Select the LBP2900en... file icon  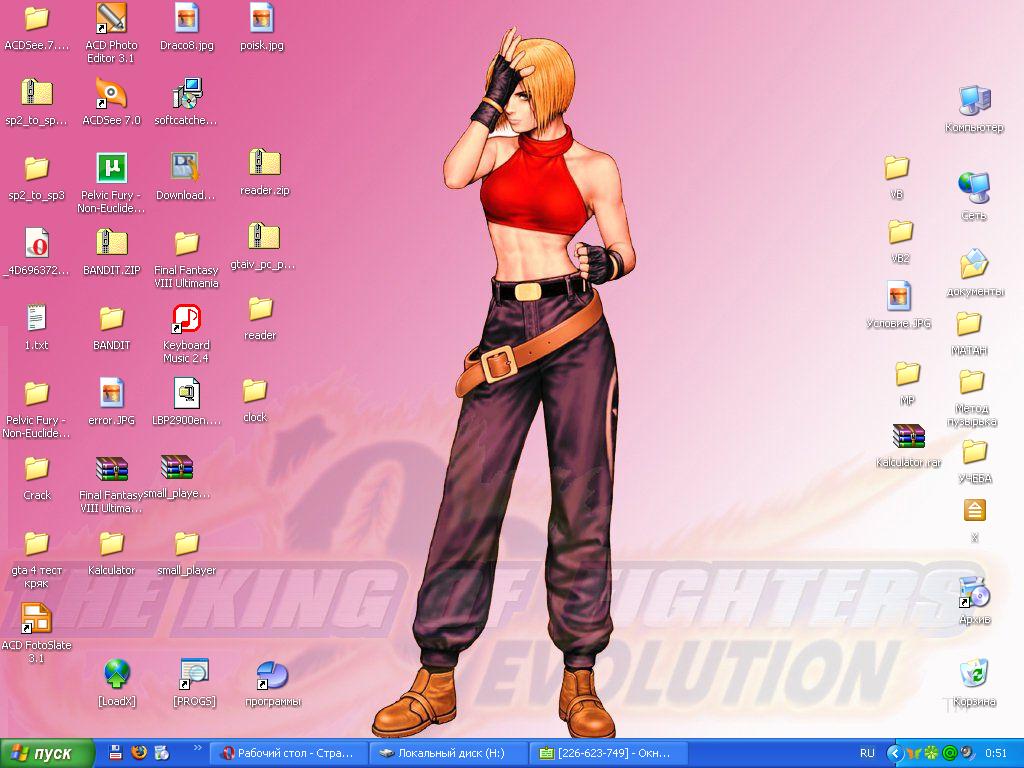(187, 394)
